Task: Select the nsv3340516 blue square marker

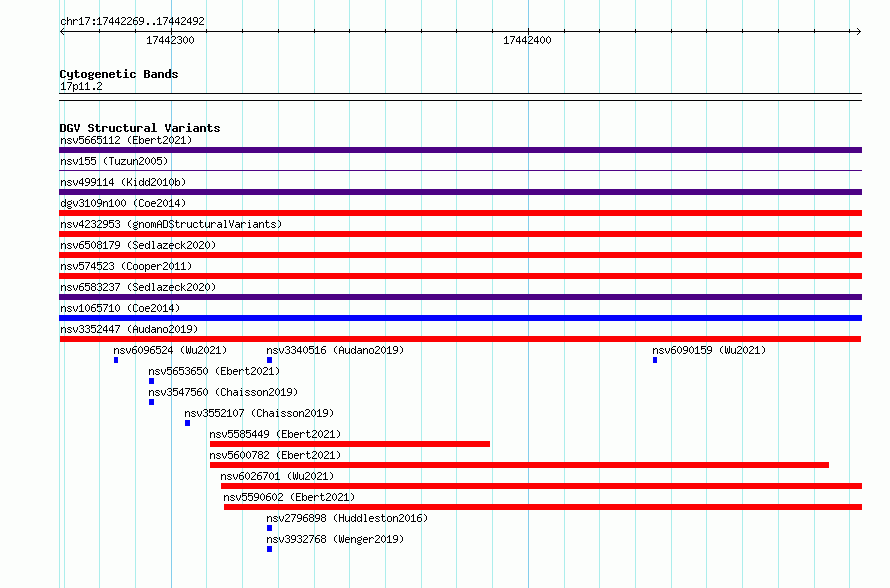Action: [270, 360]
